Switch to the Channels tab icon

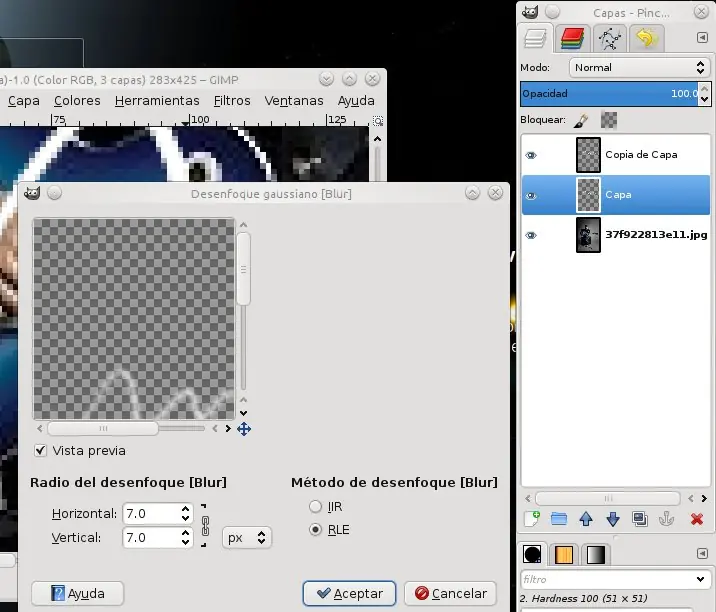coord(572,39)
